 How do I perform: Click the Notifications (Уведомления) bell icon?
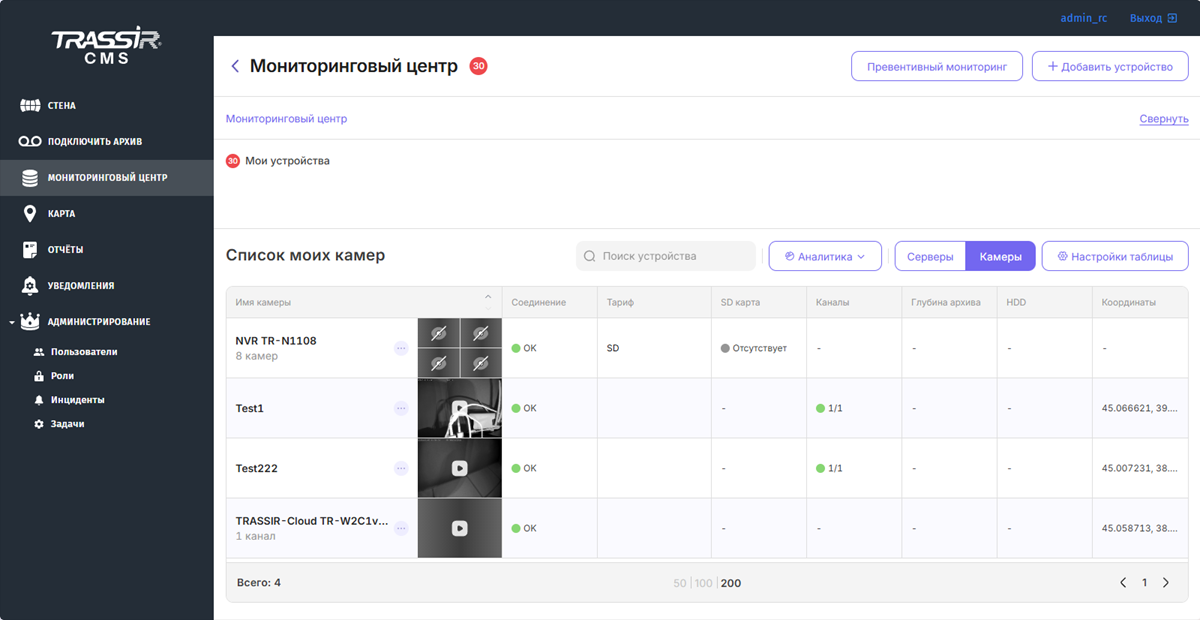(30, 286)
